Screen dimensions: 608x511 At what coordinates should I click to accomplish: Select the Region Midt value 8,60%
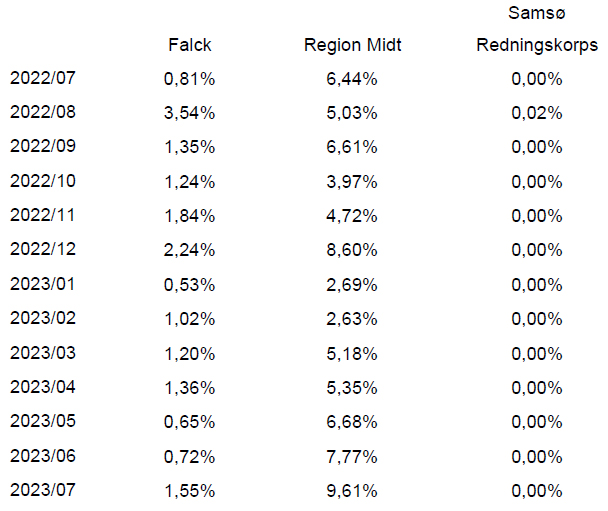[x=352, y=250]
